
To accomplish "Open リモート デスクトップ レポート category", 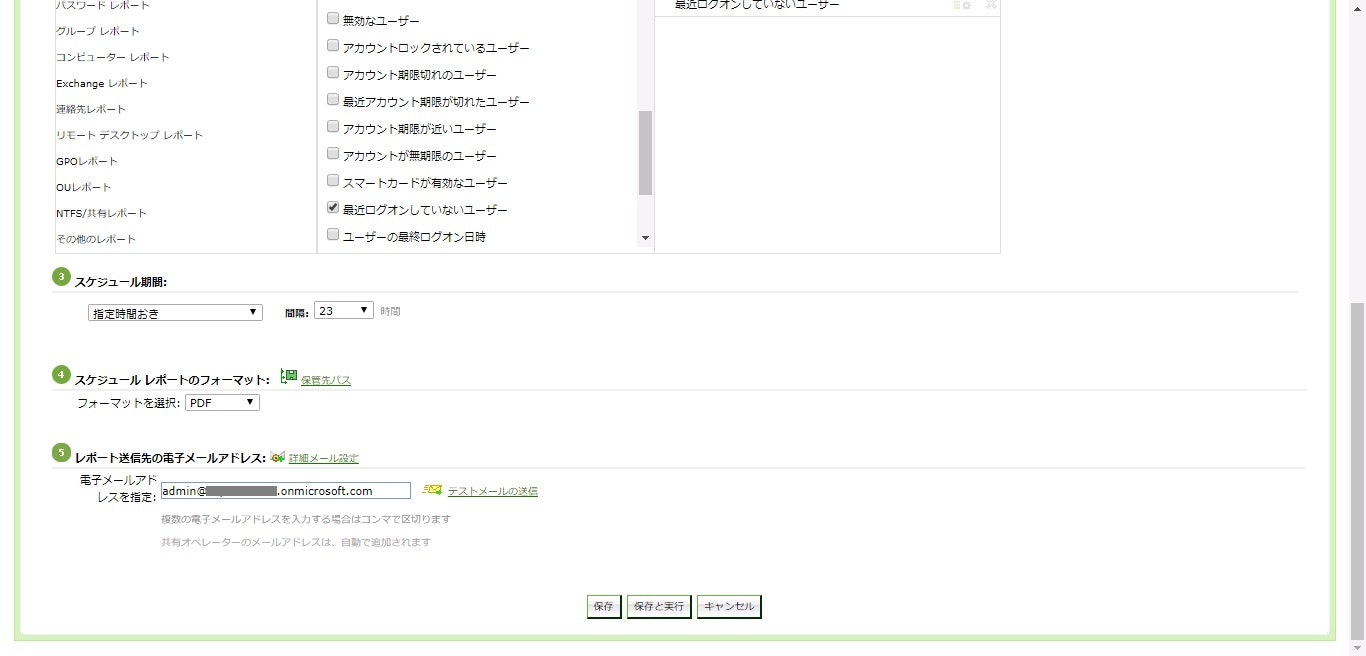I will [x=129, y=135].
